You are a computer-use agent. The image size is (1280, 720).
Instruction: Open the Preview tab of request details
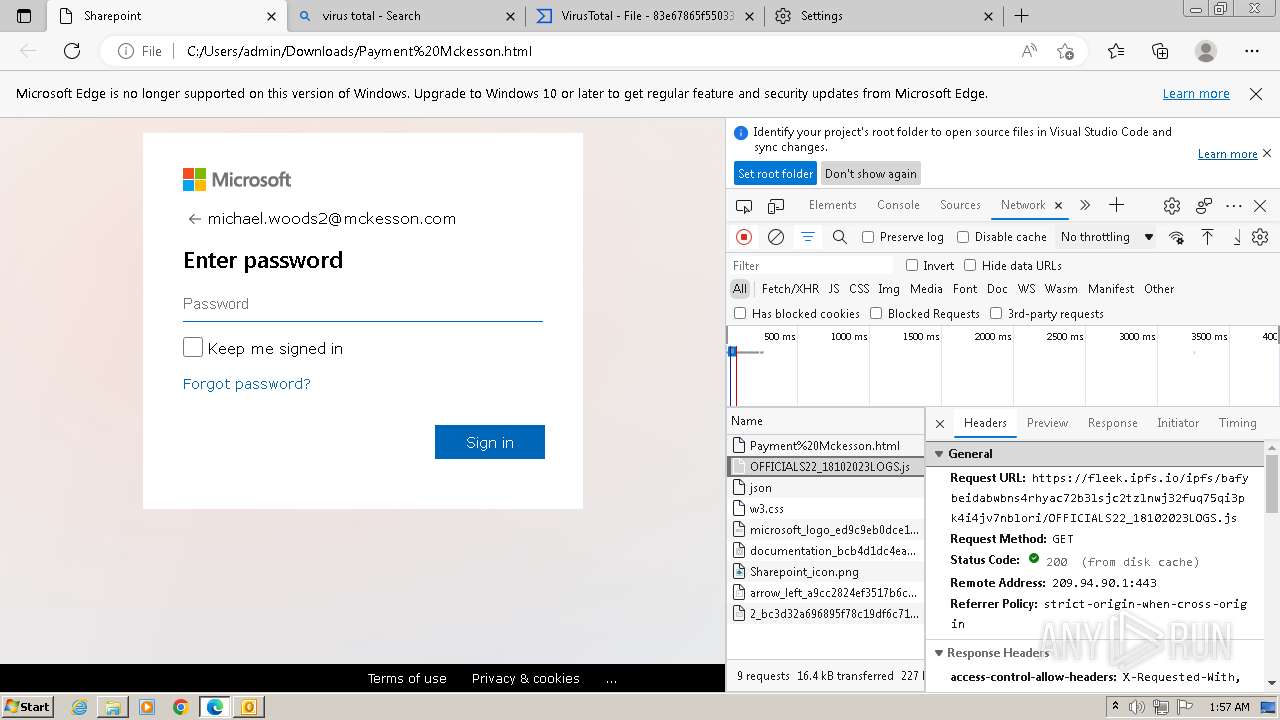coord(1047,423)
